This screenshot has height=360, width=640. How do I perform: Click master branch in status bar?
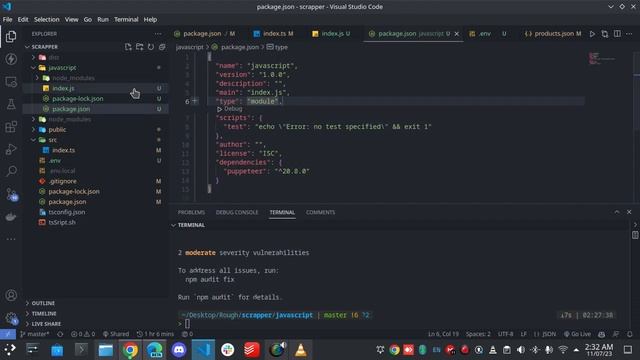pyautogui.click(x=35, y=334)
